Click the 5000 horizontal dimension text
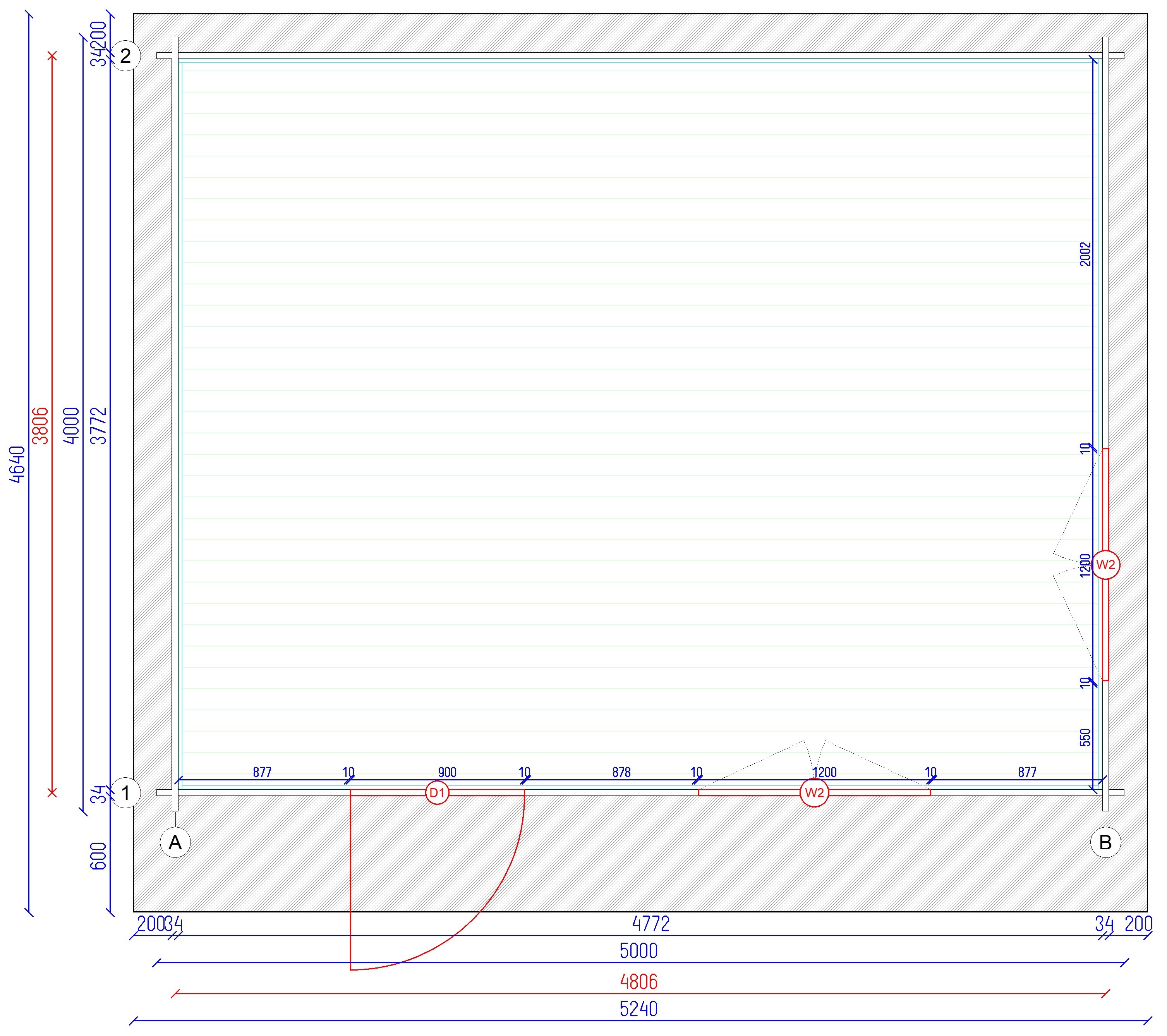Screen dimensions: 1167x1036 click(x=638, y=951)
